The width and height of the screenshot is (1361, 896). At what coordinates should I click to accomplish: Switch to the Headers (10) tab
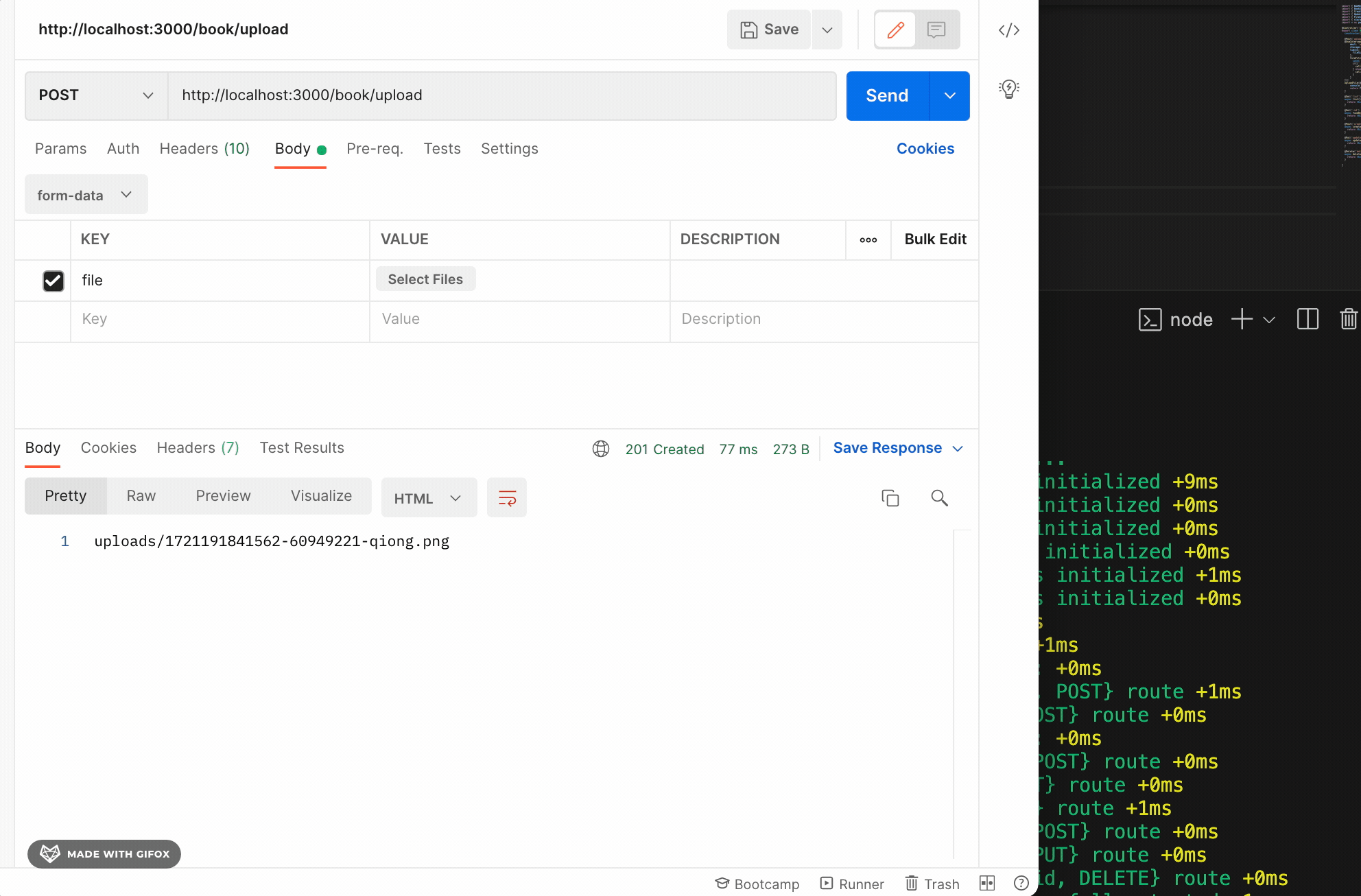tap(204, 149)
